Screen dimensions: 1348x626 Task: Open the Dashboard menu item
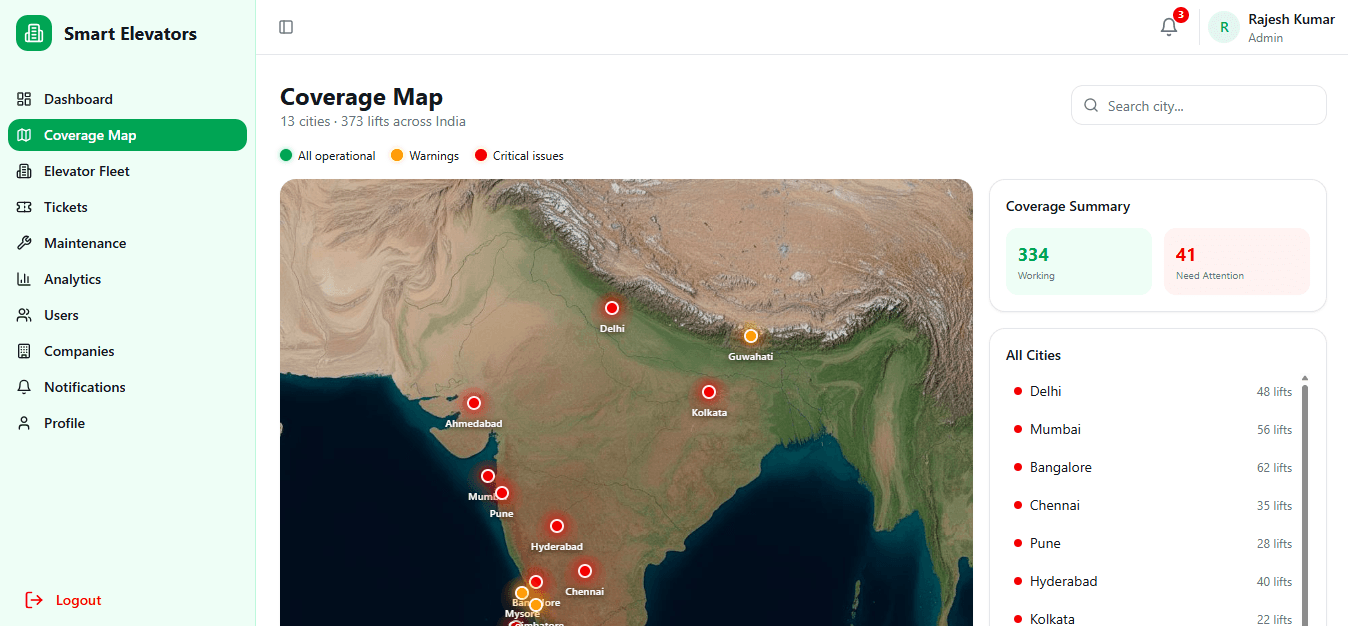[127, 99]
